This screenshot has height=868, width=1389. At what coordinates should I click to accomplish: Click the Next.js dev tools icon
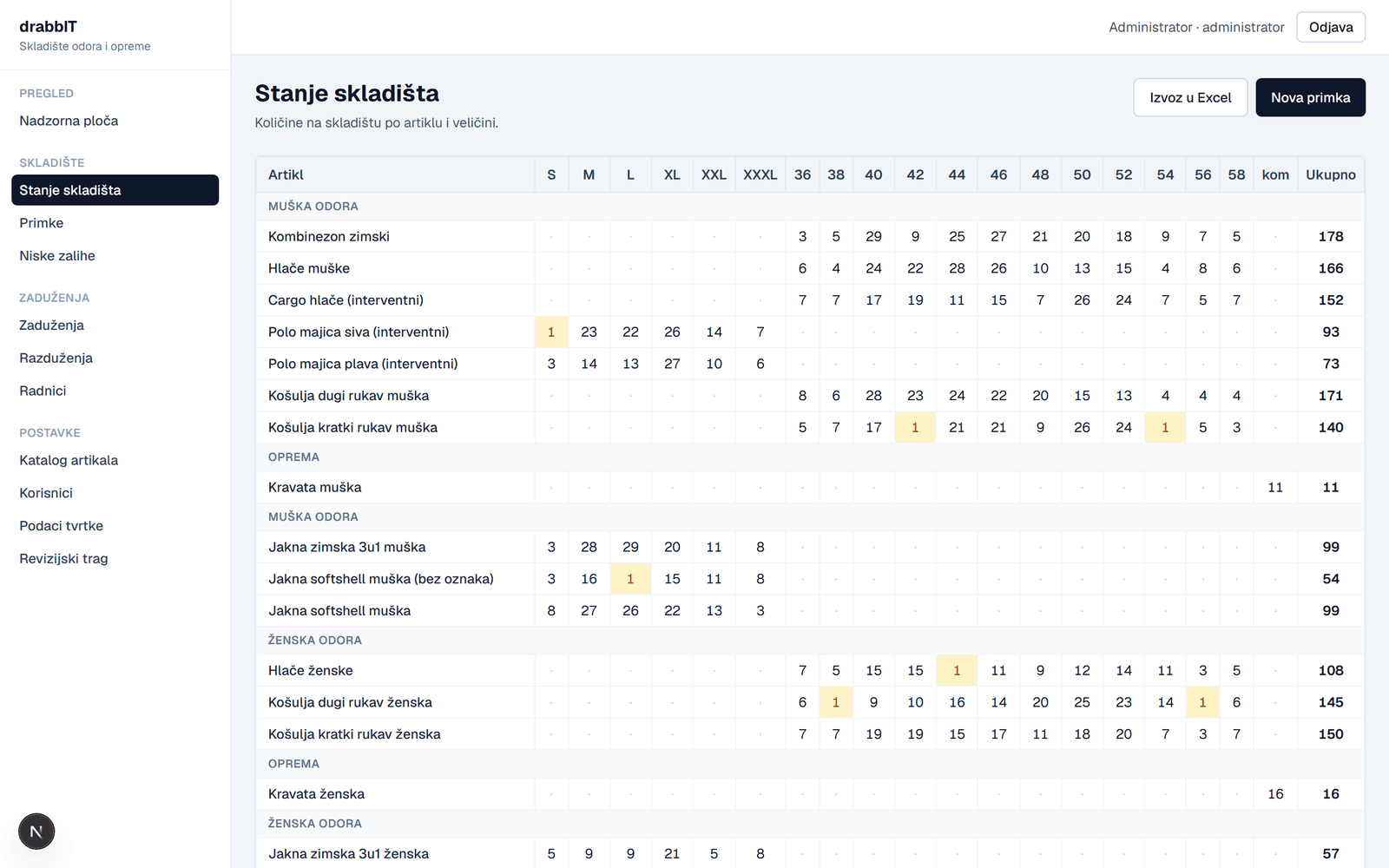pos(36,832)
